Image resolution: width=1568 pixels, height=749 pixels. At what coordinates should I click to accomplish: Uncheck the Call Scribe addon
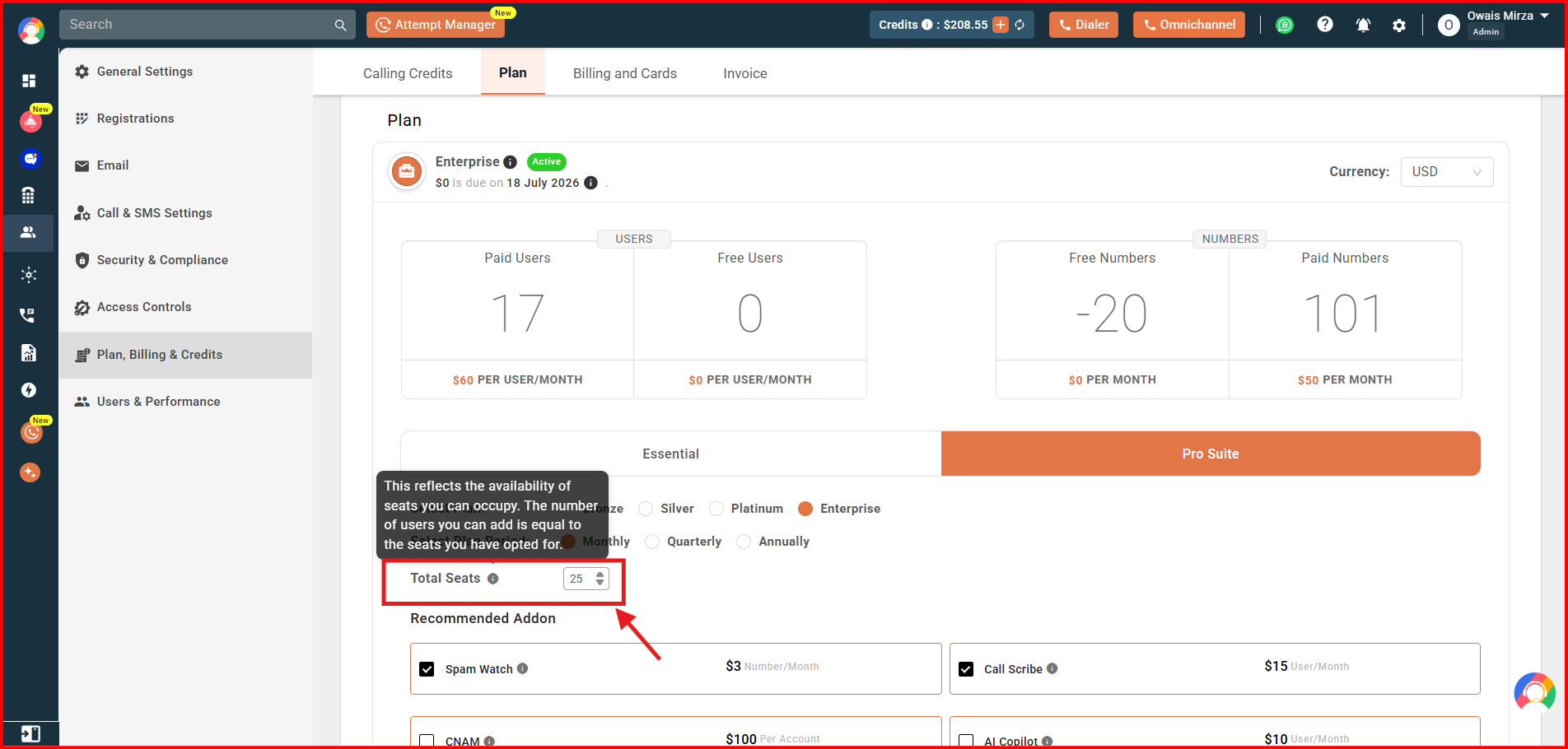966,669
